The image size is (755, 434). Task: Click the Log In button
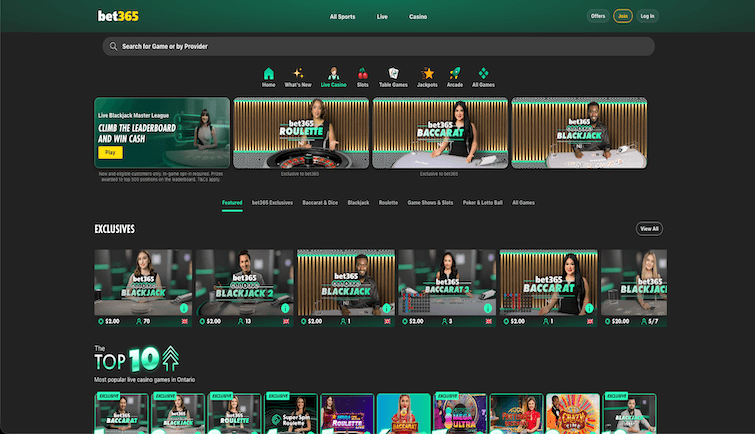coord(648,16)
